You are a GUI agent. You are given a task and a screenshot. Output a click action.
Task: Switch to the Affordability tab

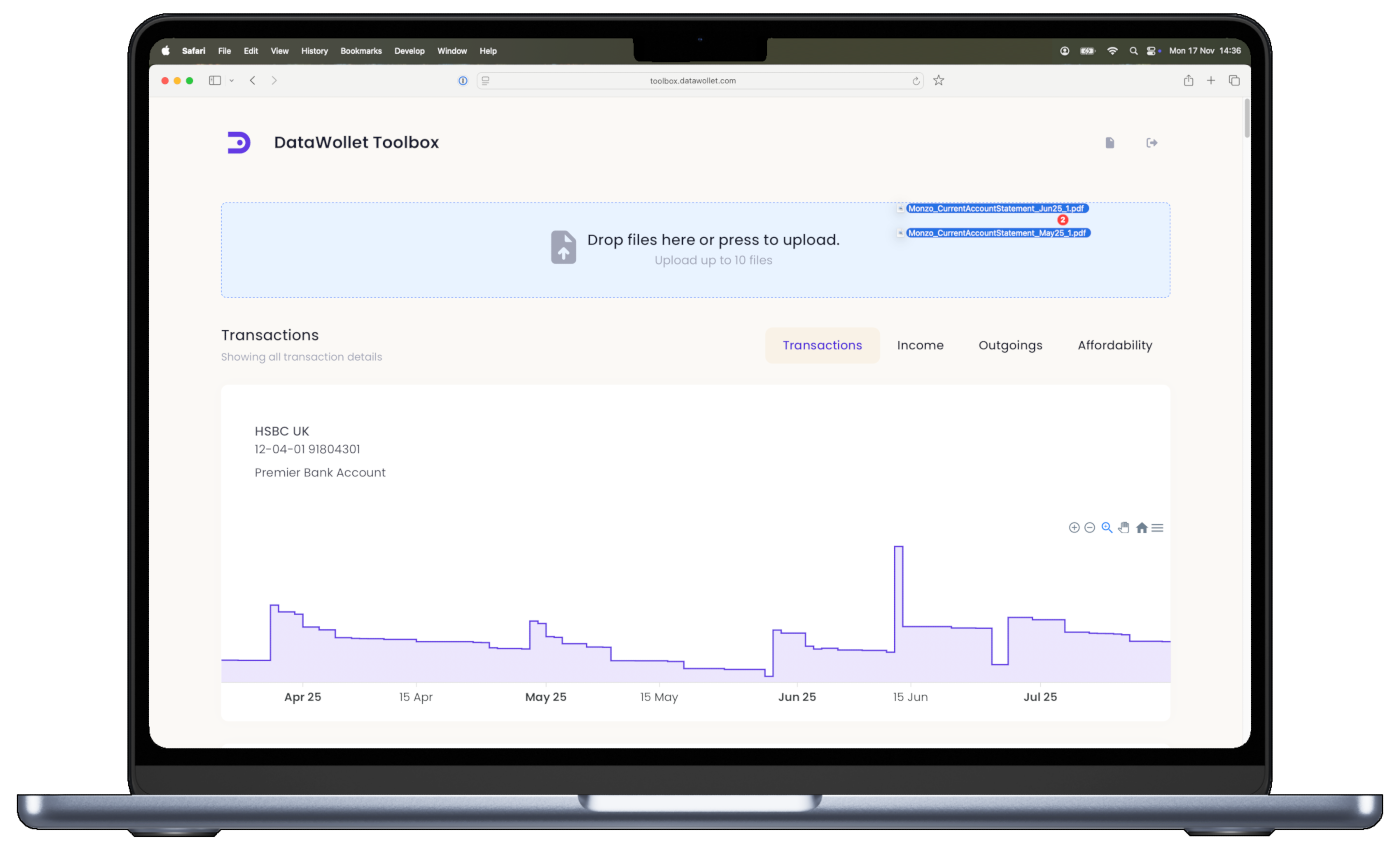(x=1115, y=345)
